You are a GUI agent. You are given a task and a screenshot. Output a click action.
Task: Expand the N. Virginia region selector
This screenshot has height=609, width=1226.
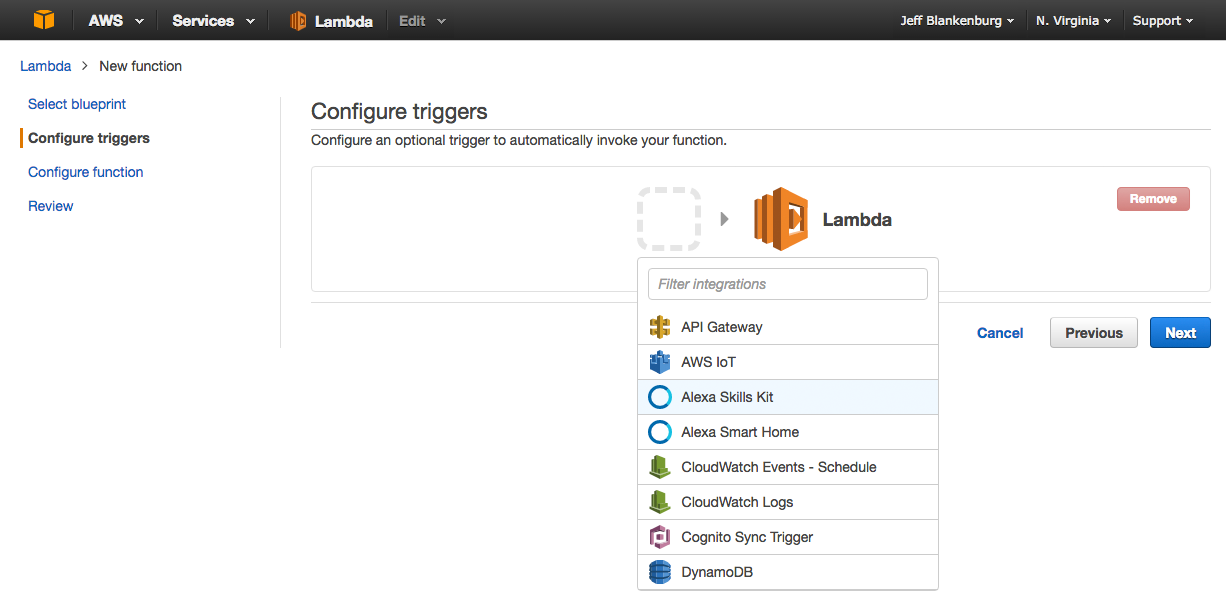click(x=1073, y=21)
